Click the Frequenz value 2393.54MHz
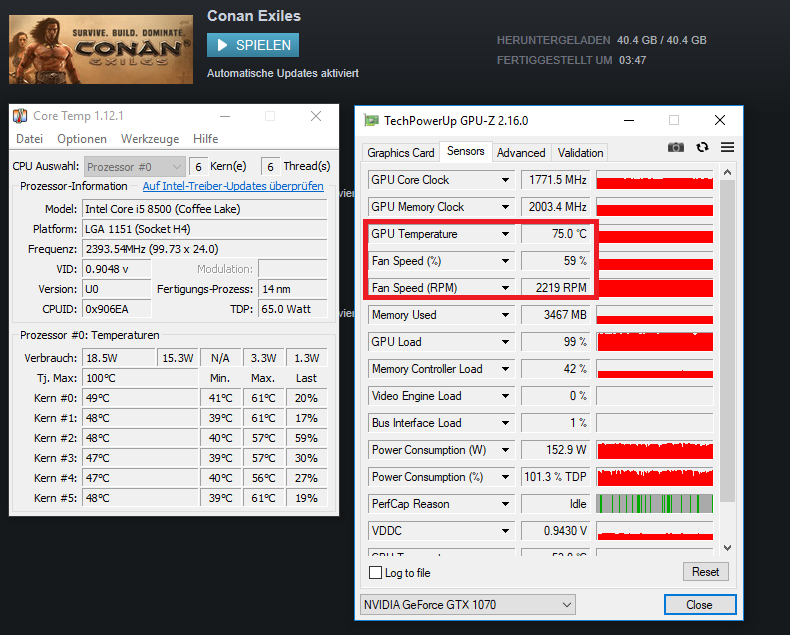 point(205,249)
